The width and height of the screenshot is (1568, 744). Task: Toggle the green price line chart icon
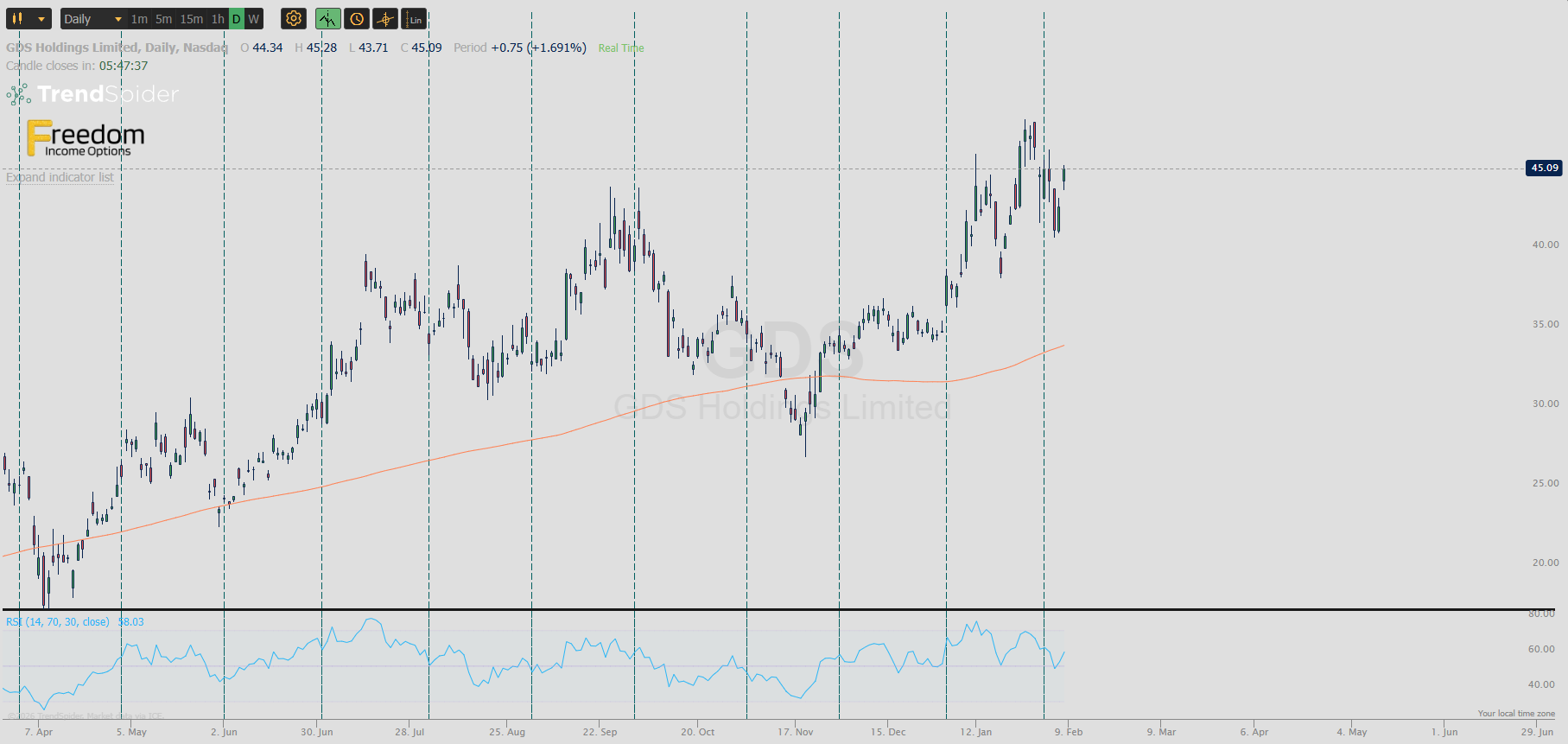[327, 19]
